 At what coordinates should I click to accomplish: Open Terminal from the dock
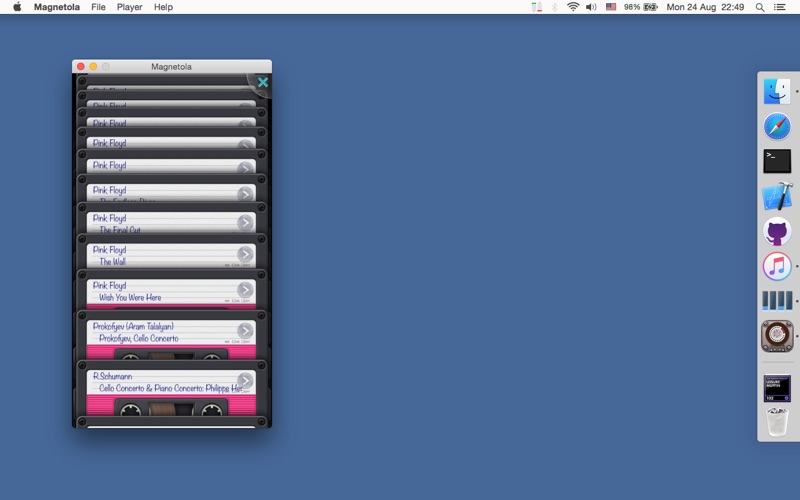click(x=777, y=161)
